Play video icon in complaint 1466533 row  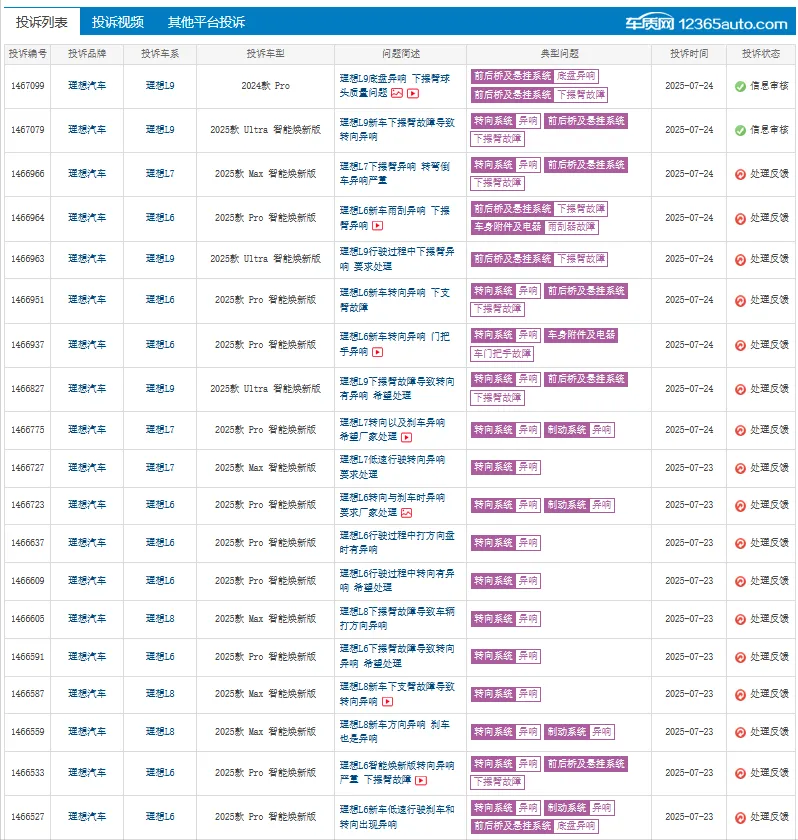click(421, 781)
